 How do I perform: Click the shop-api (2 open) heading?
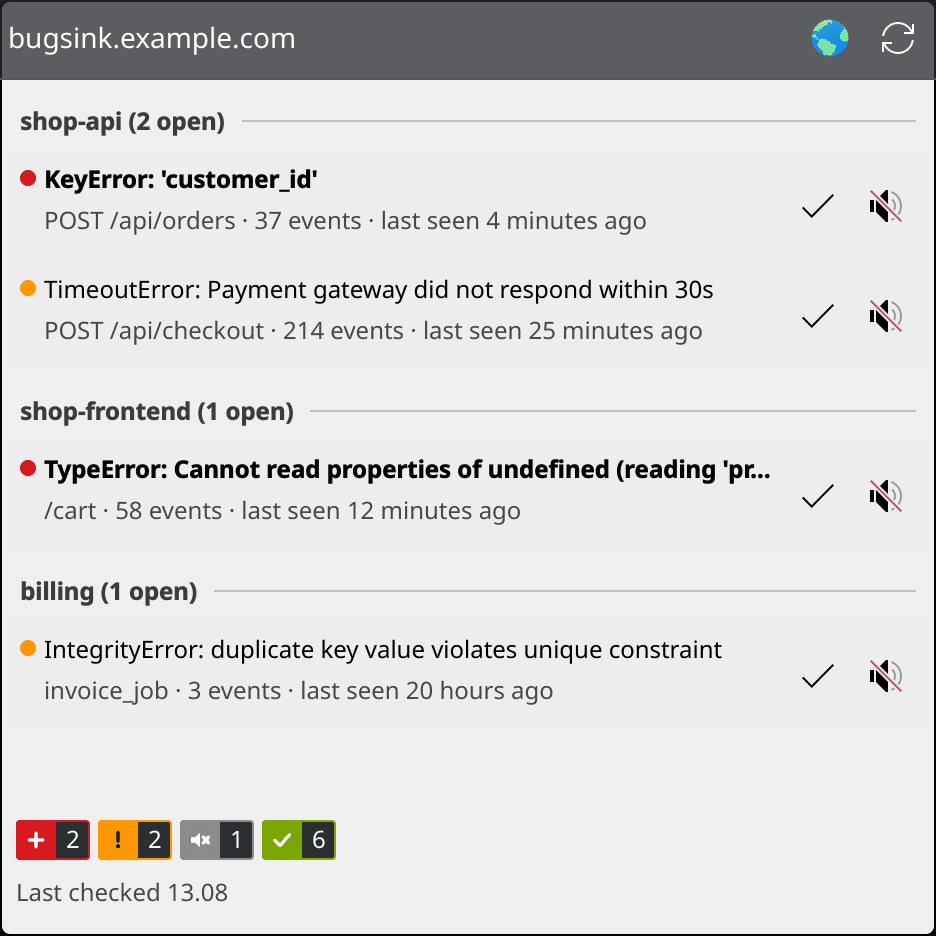[122, 121]
